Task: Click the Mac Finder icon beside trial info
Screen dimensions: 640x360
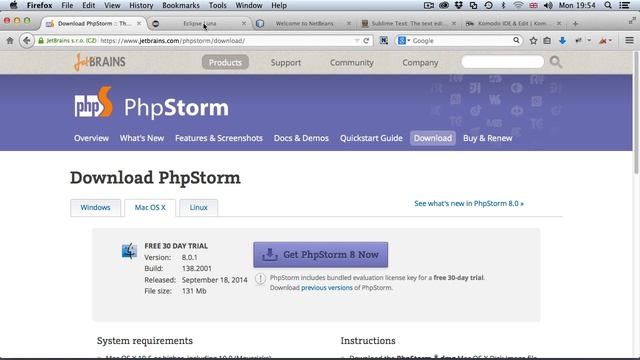Action: pyautogui.click(x=129, y=251)
